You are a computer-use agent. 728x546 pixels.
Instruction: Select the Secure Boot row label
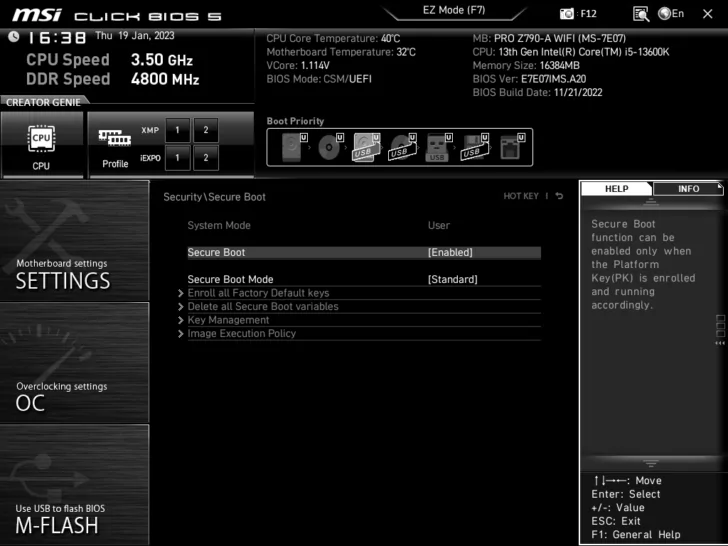tap(216, 253)
